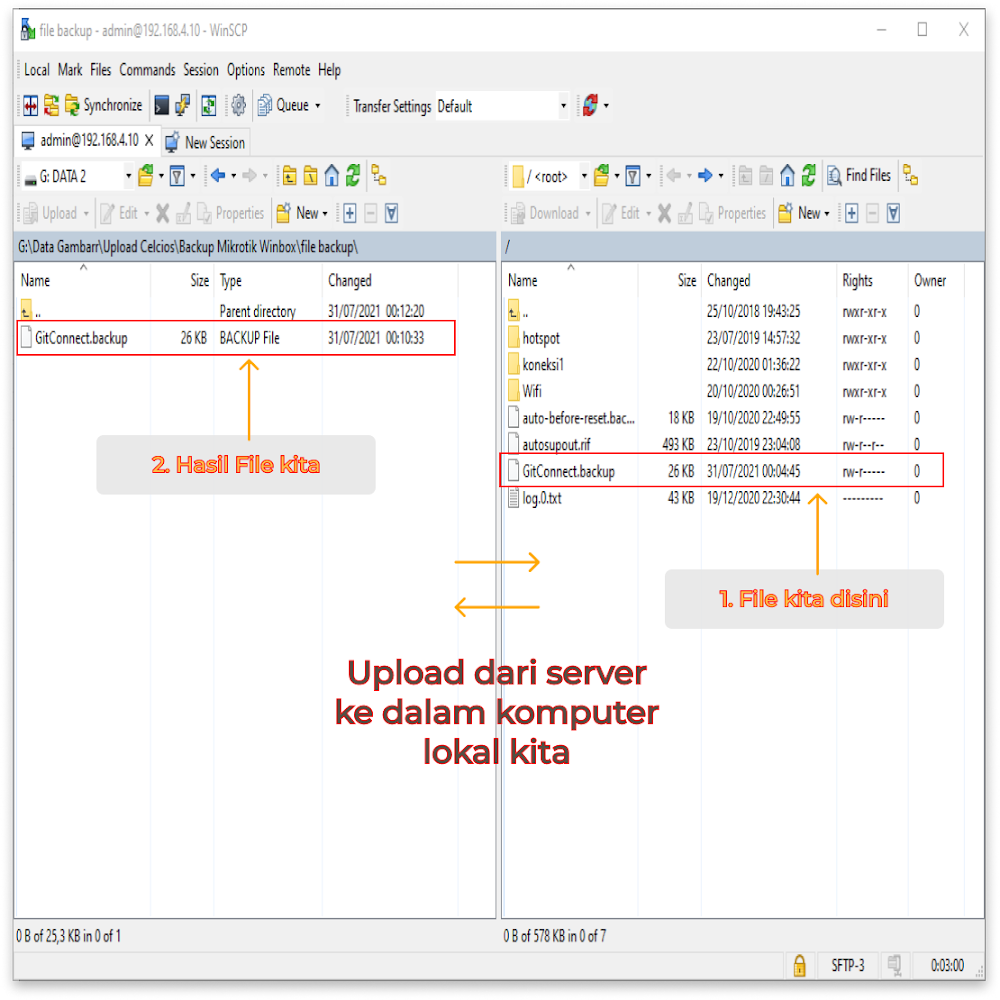Toggle the filter funnel on the local panel

pyautogui.click(x=178, y=176)
